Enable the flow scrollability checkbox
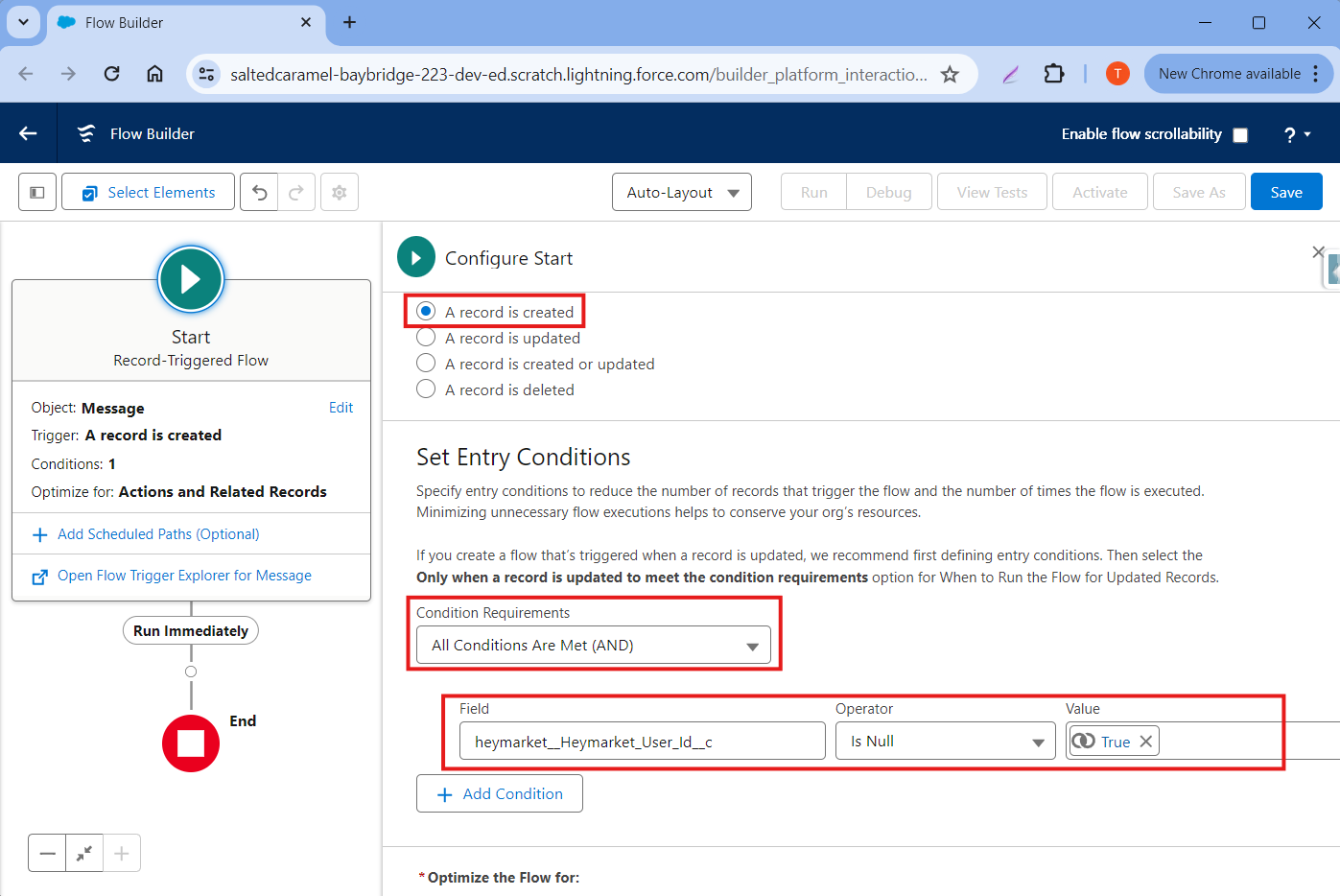The height and width of the screenshot is (896, 1340). click(x=1240, y=135)
